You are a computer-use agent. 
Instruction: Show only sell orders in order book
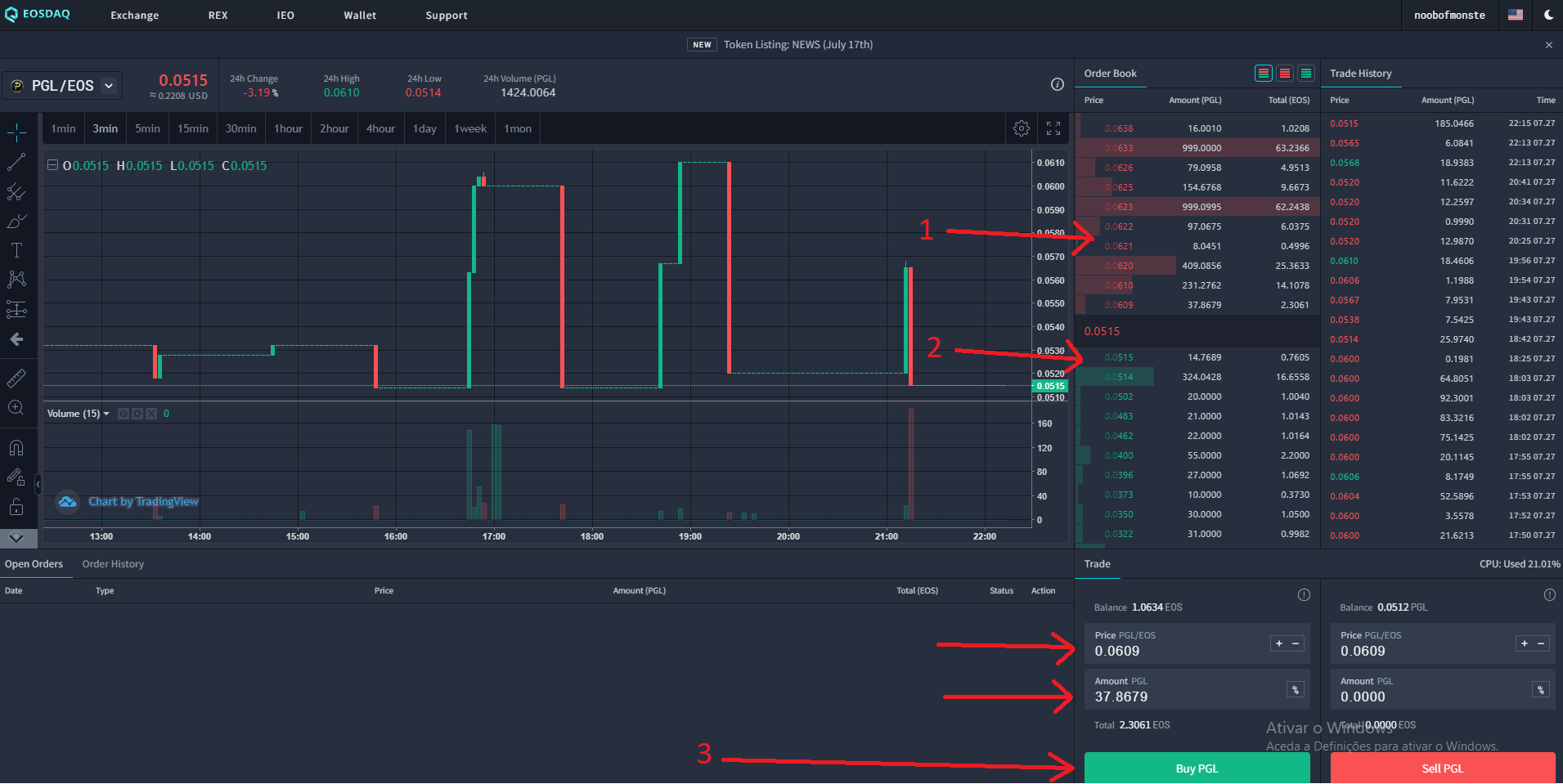pyautogui.click(x=1285, y=74)
